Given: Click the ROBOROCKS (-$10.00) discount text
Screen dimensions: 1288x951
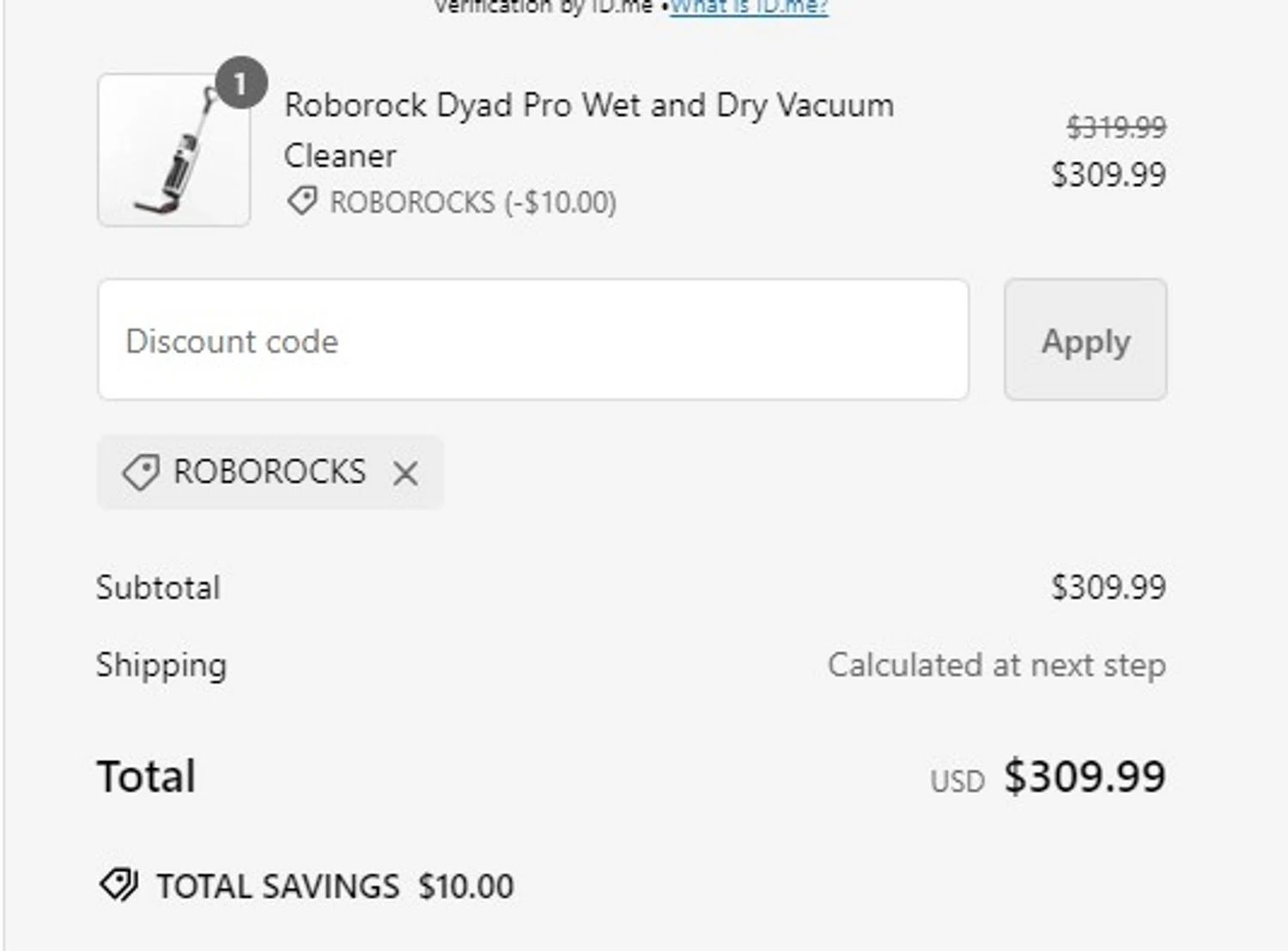Looking at the screenshot, I should pyautogui.click(x=473, y=203).
